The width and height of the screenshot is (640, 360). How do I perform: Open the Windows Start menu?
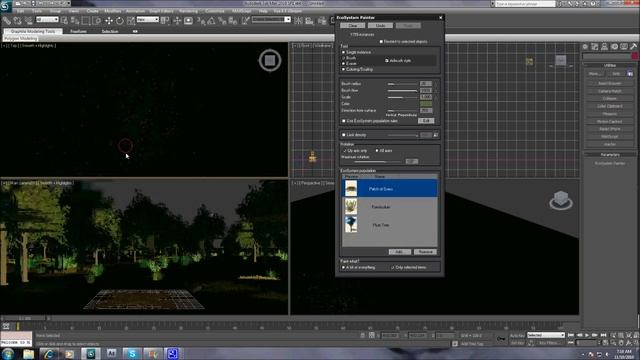[x=8, y=353]
